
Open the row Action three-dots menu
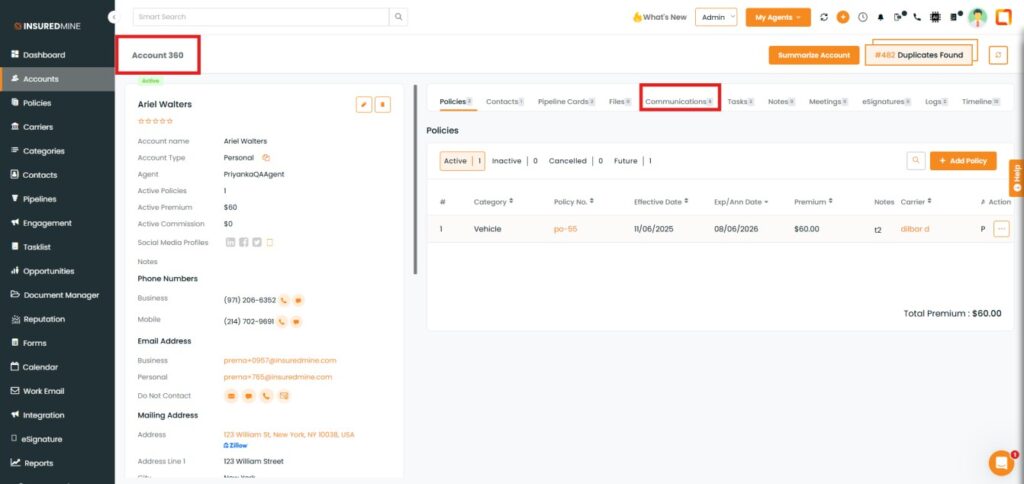pyautogui.click(x=1001, y=229)
